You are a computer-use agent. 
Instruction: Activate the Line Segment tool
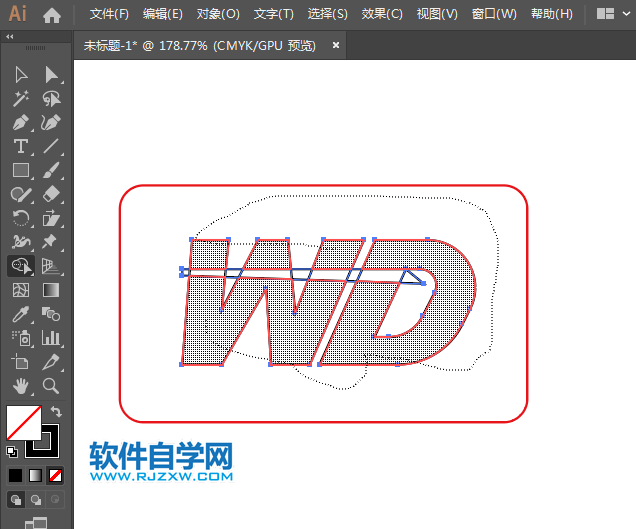click(x=51, y=146)
